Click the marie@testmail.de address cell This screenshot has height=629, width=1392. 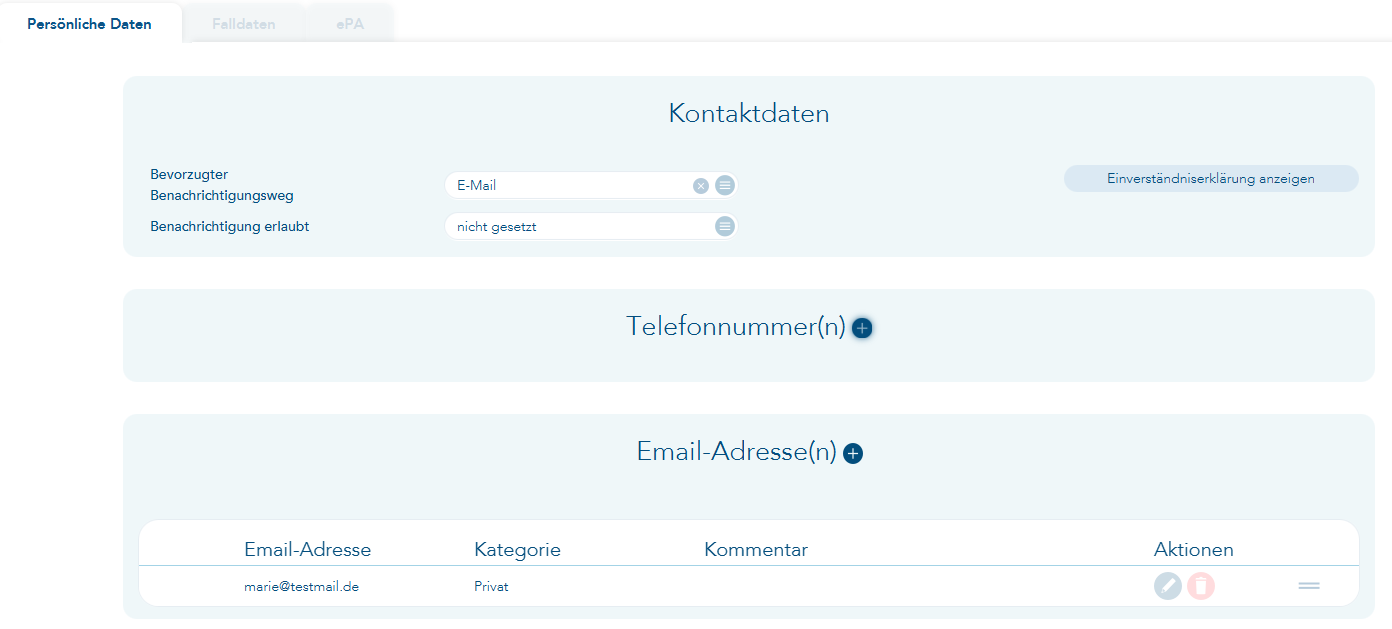(x=301, y=587)
